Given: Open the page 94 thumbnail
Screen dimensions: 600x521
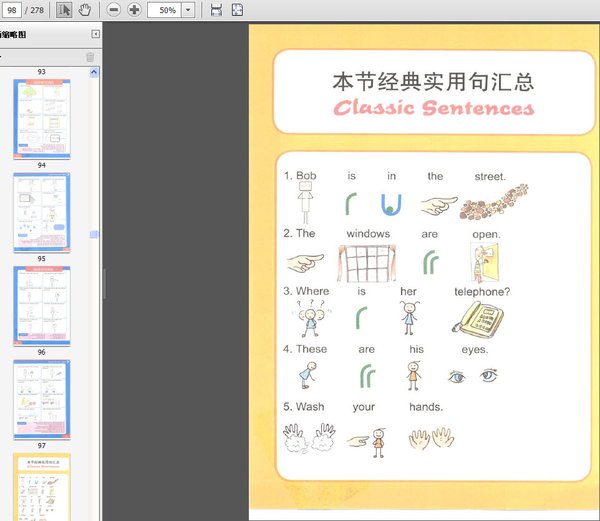Looking at the screenshot, I should click(x=42, y=119).
